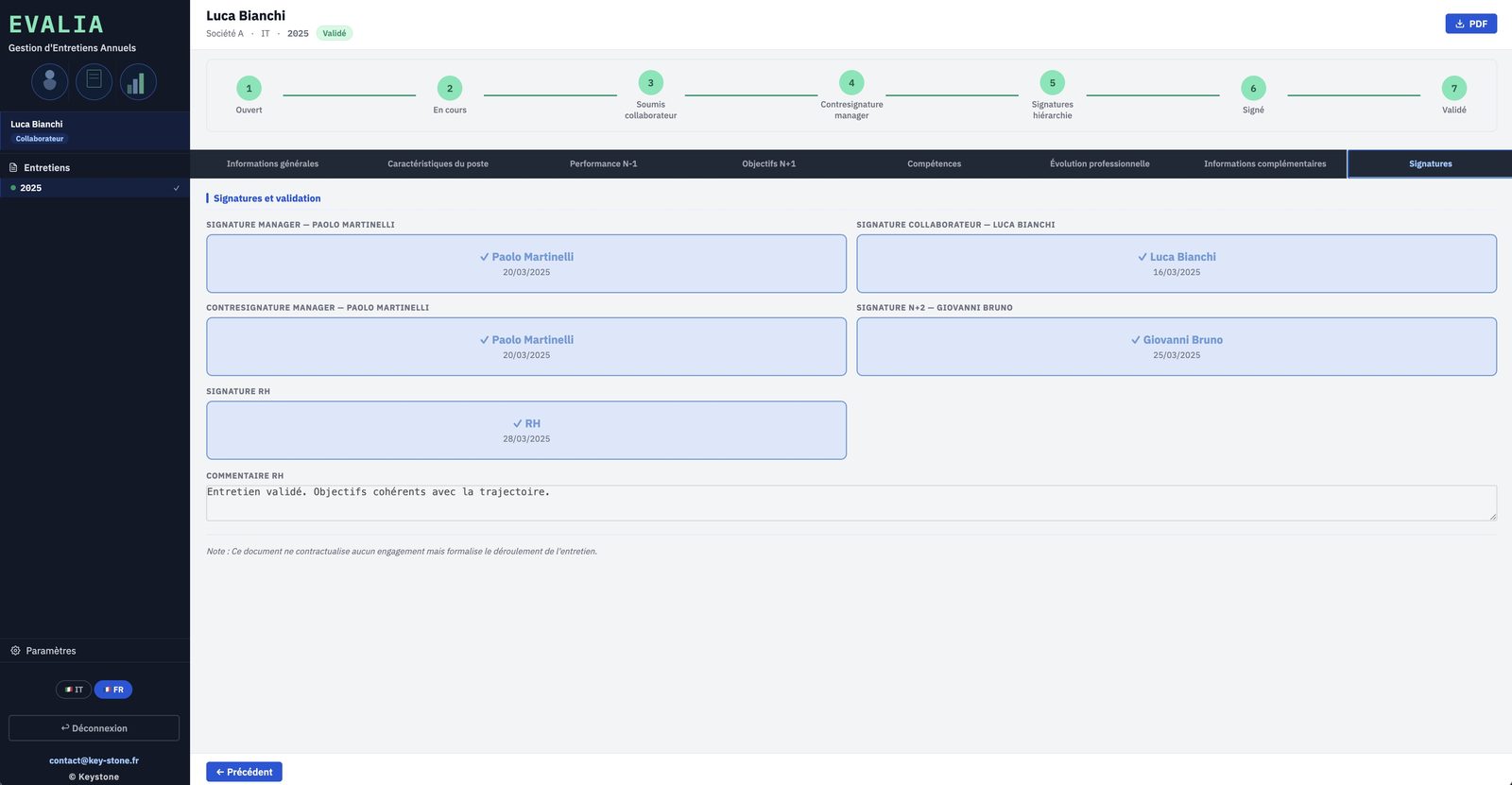Screen dimensions: 1512x785
Task: Click step 1 Ouvert in workflow
Action: point(249,88)
